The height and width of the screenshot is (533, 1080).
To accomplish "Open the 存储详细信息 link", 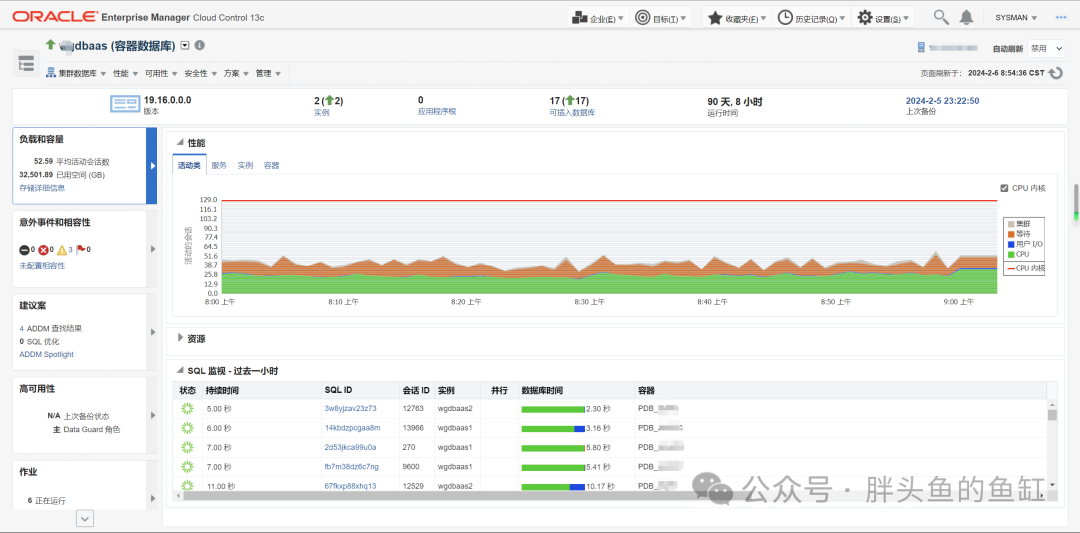I will pyautogui.click(x=43, y=187).
